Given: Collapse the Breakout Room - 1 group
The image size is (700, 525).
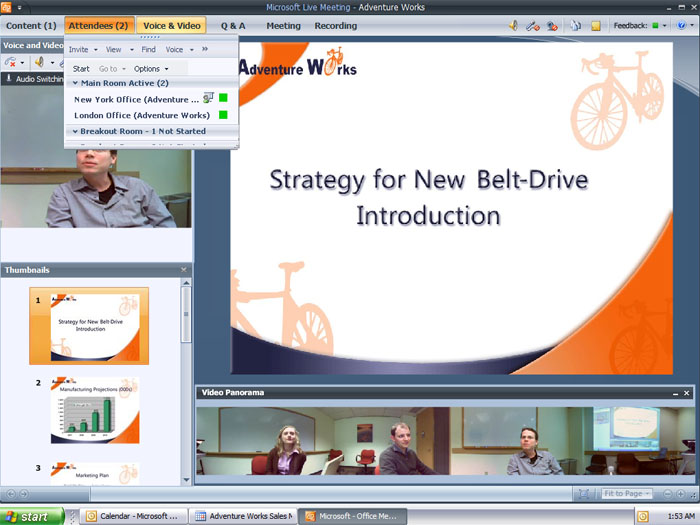Looking at the screenshot, I should (75, 131).
